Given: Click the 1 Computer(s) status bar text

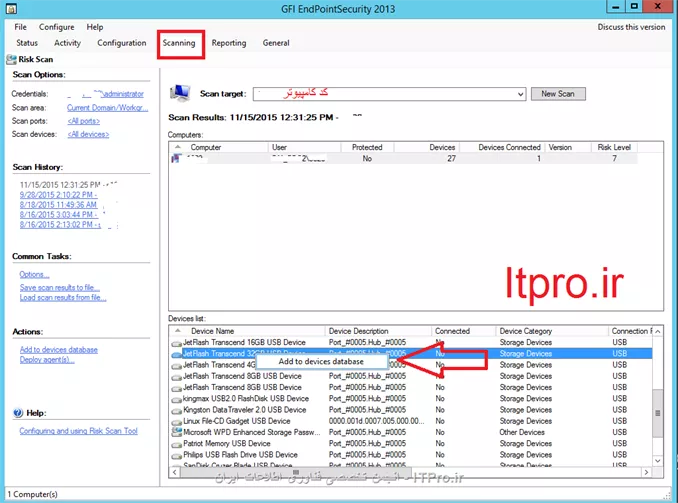Looking at the screenshot, I should pyautogui.click(x=32, y=494).
